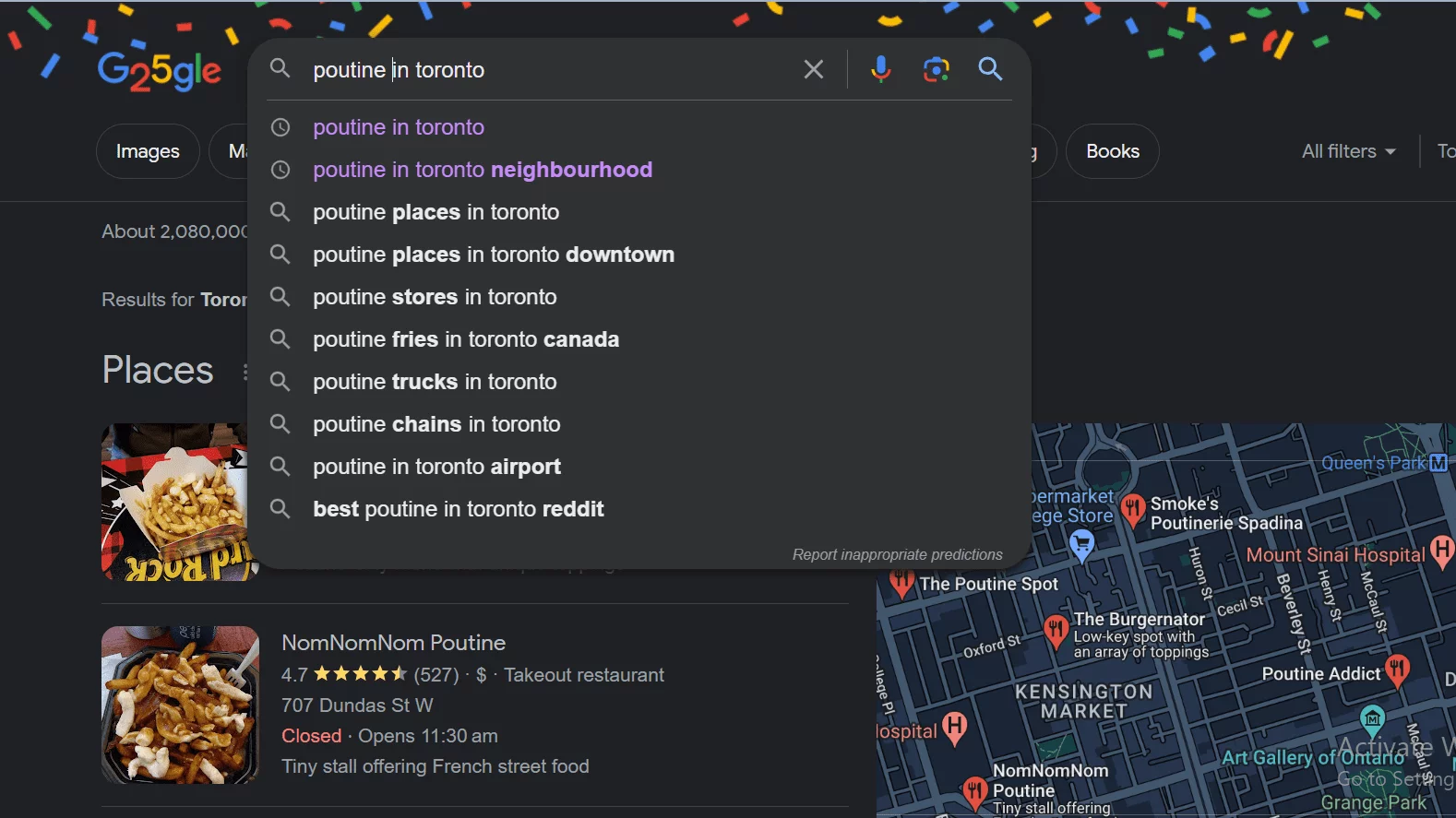This screenshot has width=1456, height=818.
Task: Pick 'poutine stores in toronto' suggestion
Action: (x=435, y=297)
